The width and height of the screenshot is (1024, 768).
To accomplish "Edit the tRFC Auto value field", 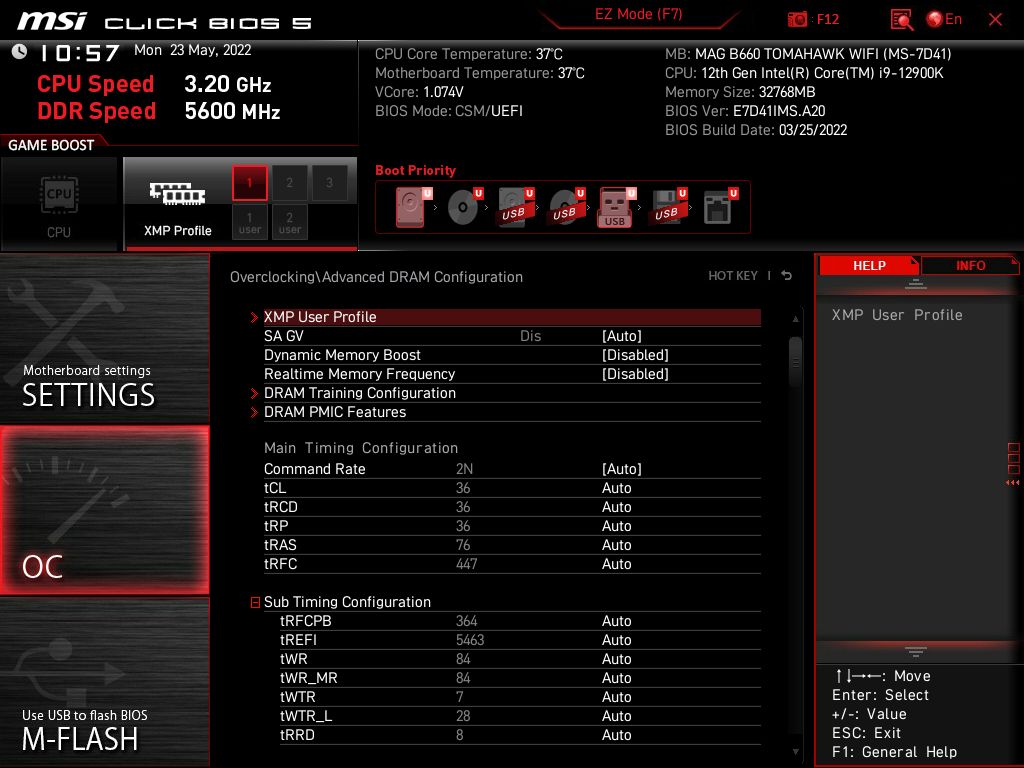I will point(616,564).
